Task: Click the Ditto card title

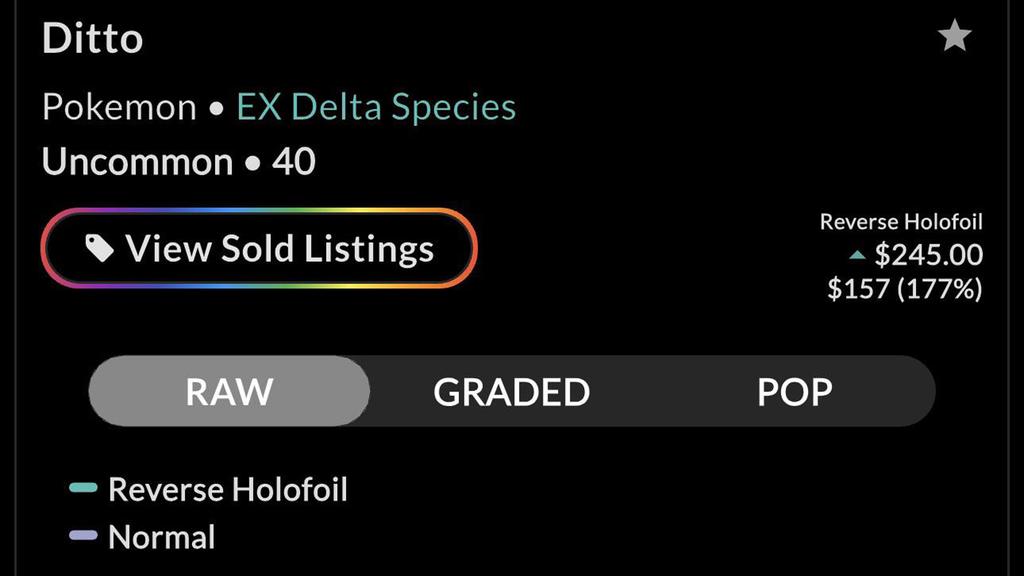Action: [x=92, y=39]
